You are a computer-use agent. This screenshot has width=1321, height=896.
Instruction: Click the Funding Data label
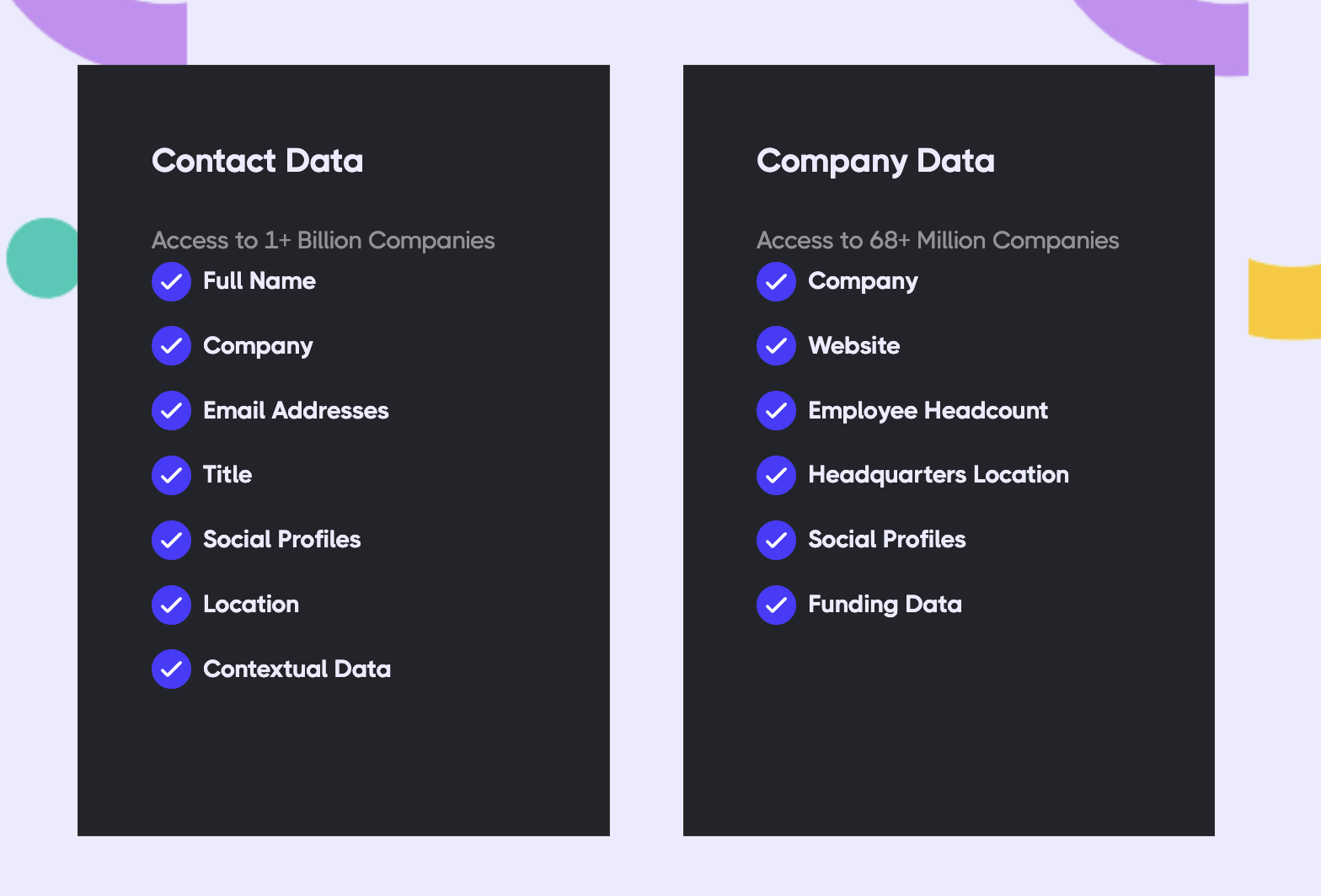coord(885,605)
